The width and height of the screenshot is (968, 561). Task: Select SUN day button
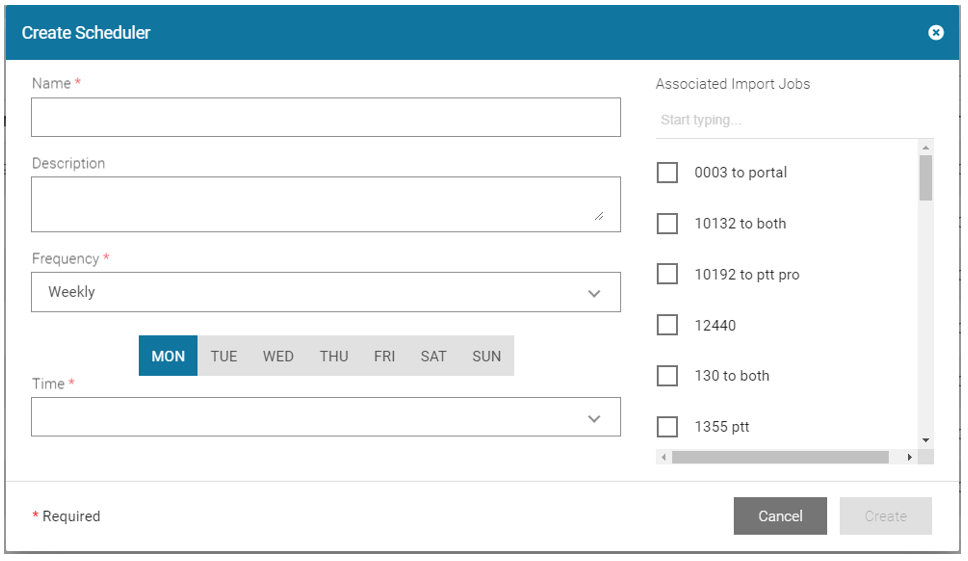click(x=486, y=356)
